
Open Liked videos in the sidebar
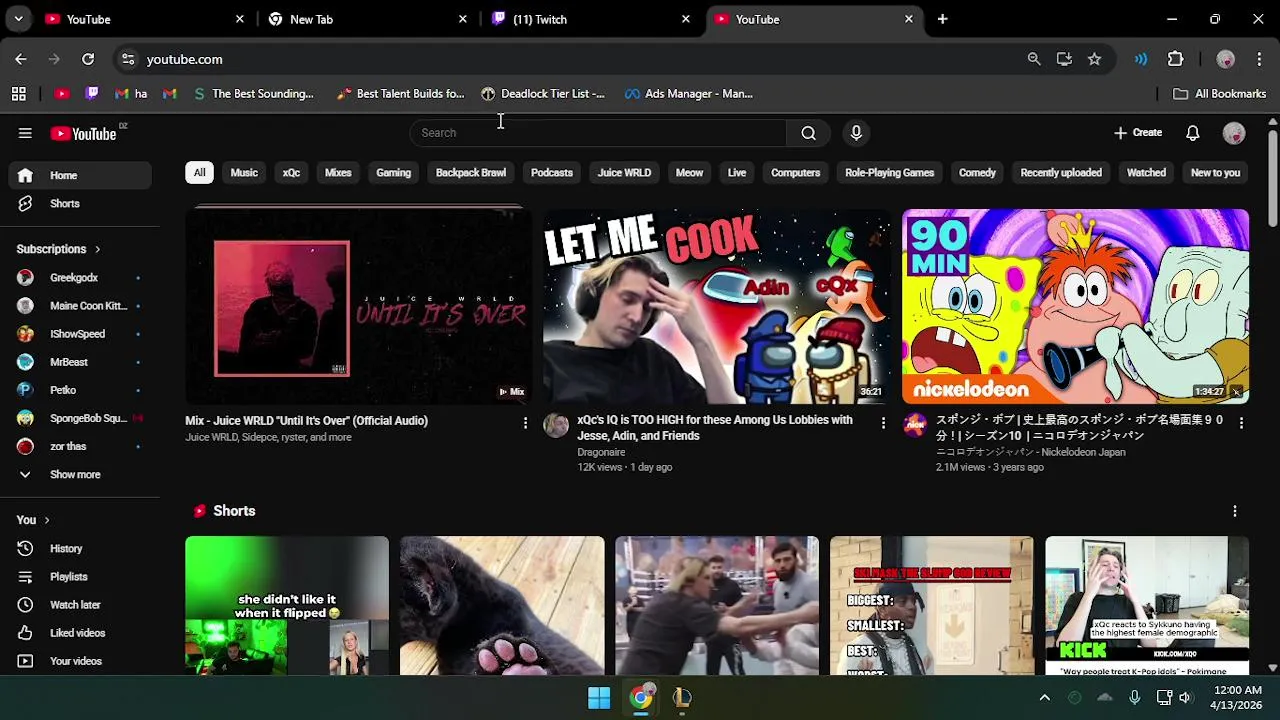(80, 632)
